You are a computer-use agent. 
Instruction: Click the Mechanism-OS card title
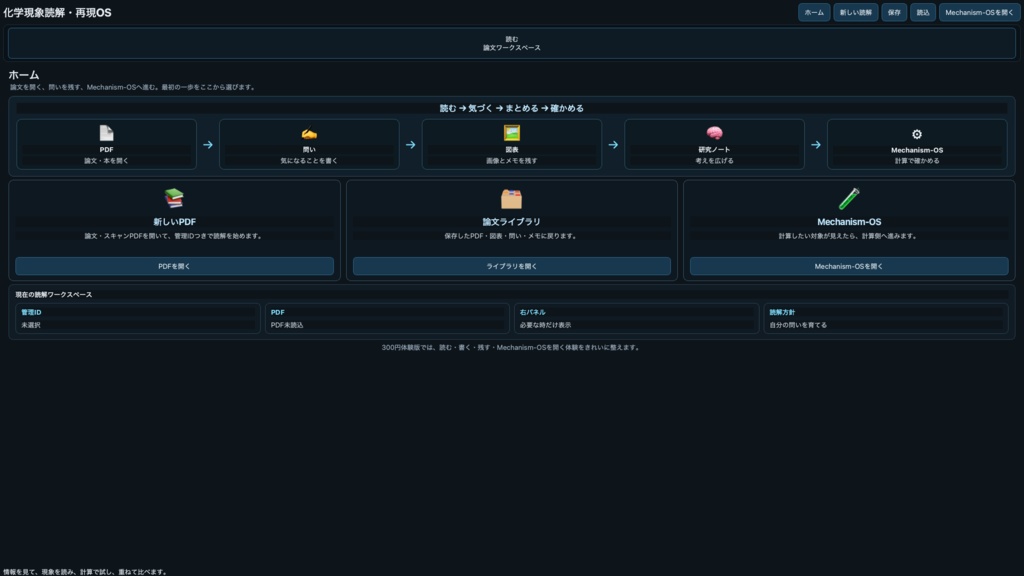849,222
